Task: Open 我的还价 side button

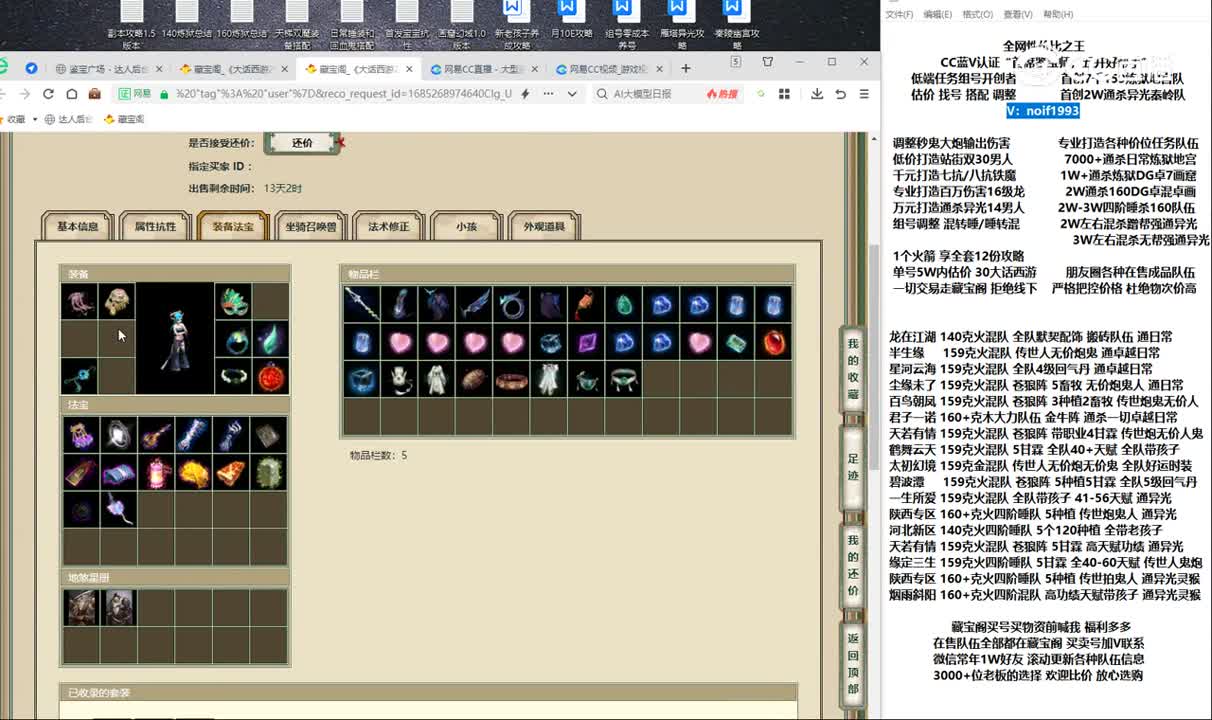Action: click(x=853, y=564)
